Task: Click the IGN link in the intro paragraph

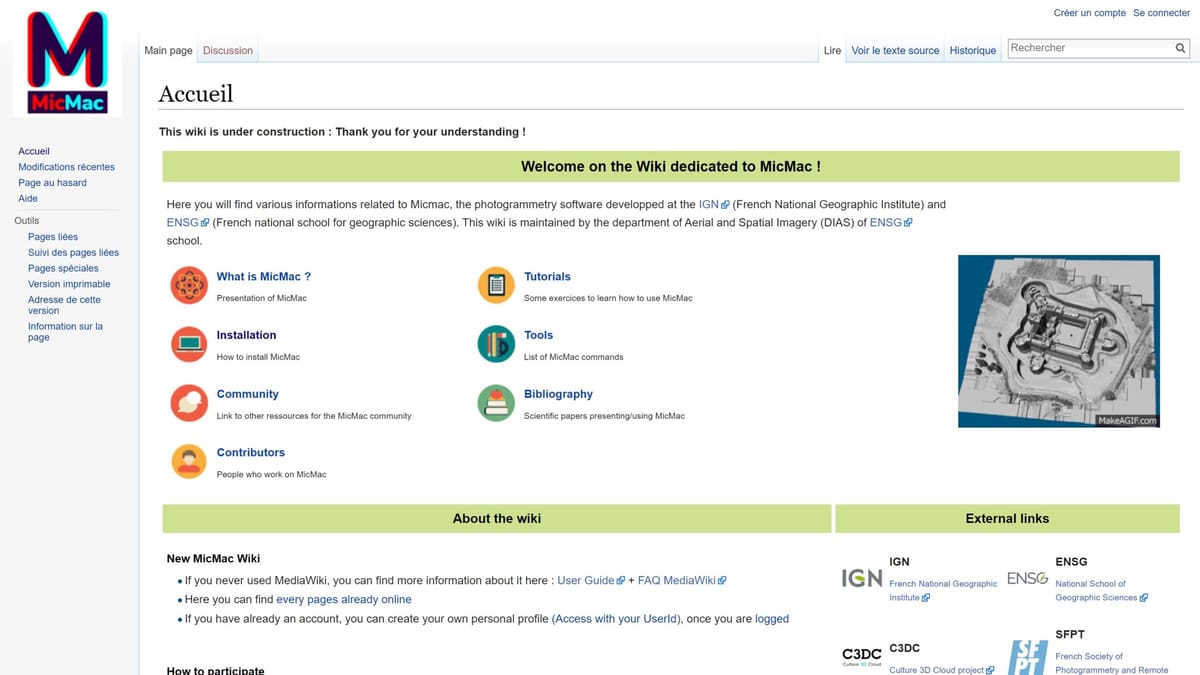Action: [x=714, y=204]
